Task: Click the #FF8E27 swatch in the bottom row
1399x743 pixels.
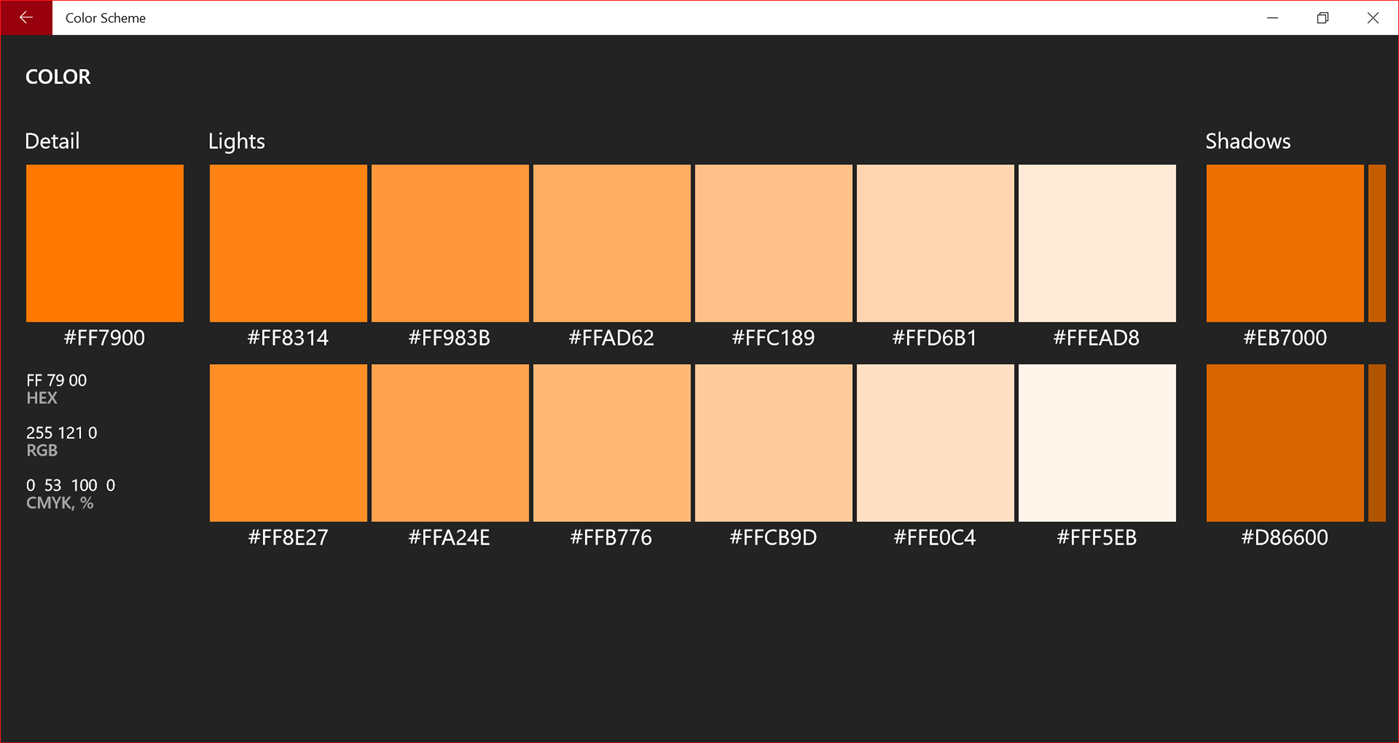Action: coord(288,442)
